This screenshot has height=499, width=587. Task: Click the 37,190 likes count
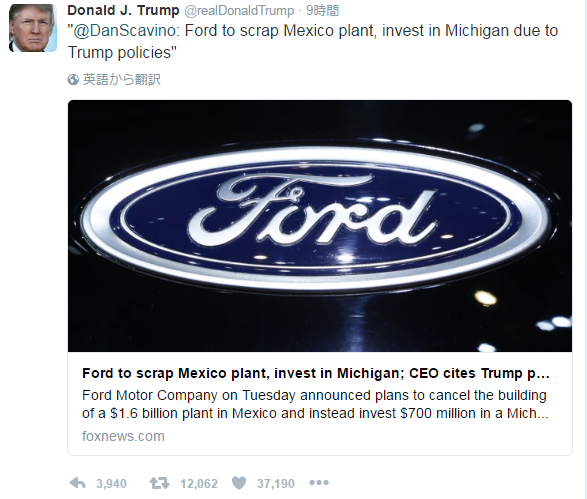pyautogui.click(x=276, y=484)
